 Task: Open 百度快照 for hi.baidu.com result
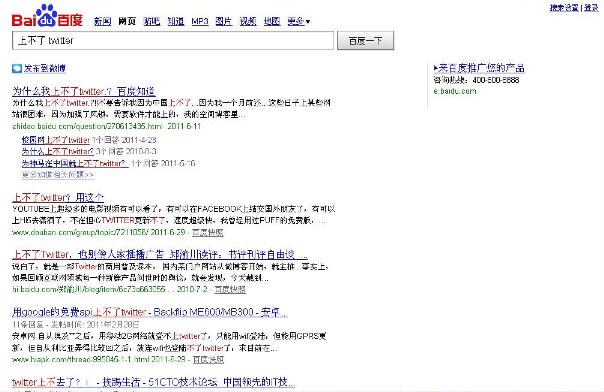[x=230, y=289]
